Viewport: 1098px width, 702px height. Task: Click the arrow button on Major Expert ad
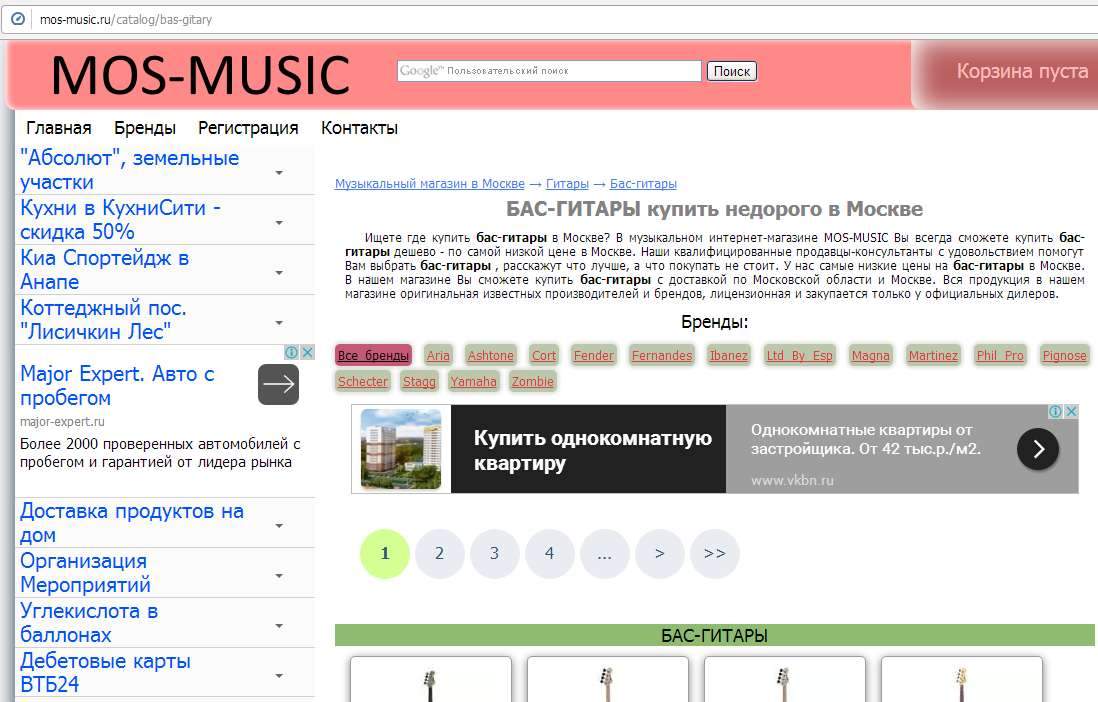[x=278, y=384]
